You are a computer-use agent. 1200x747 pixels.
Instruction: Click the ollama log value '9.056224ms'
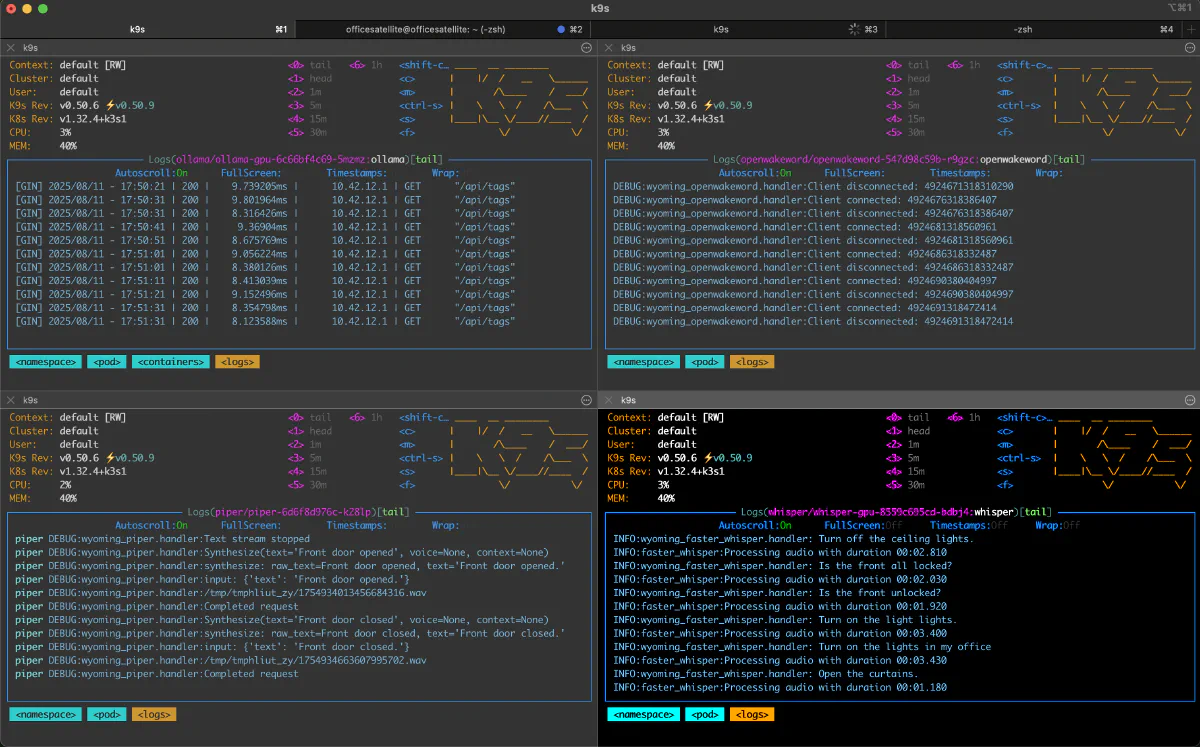click(258, 254)
